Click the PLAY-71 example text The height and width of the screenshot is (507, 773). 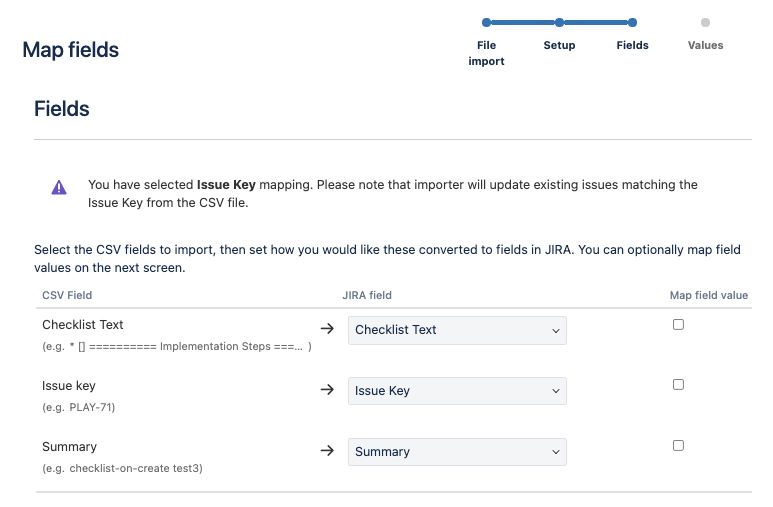(86, 407)
